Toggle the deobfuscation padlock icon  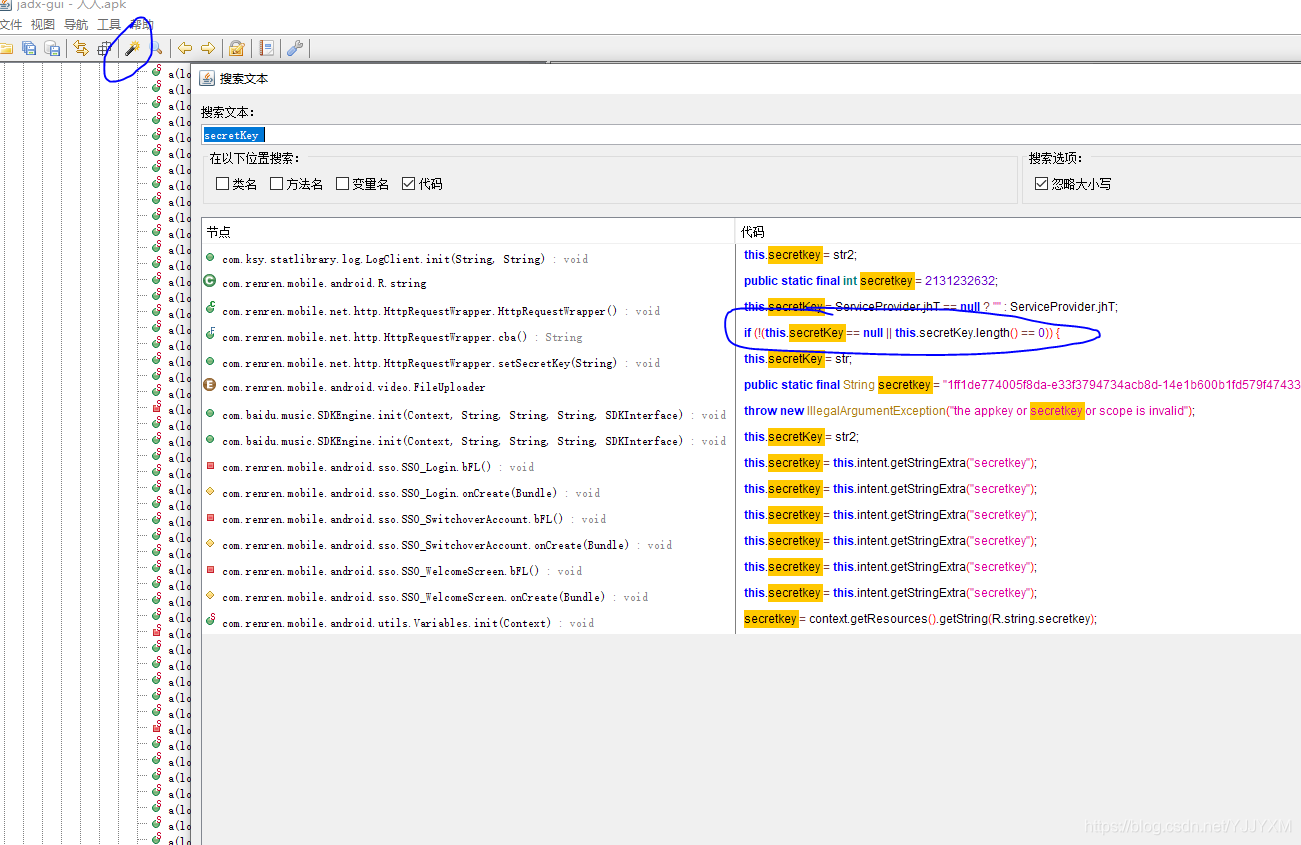click(237, 48)
